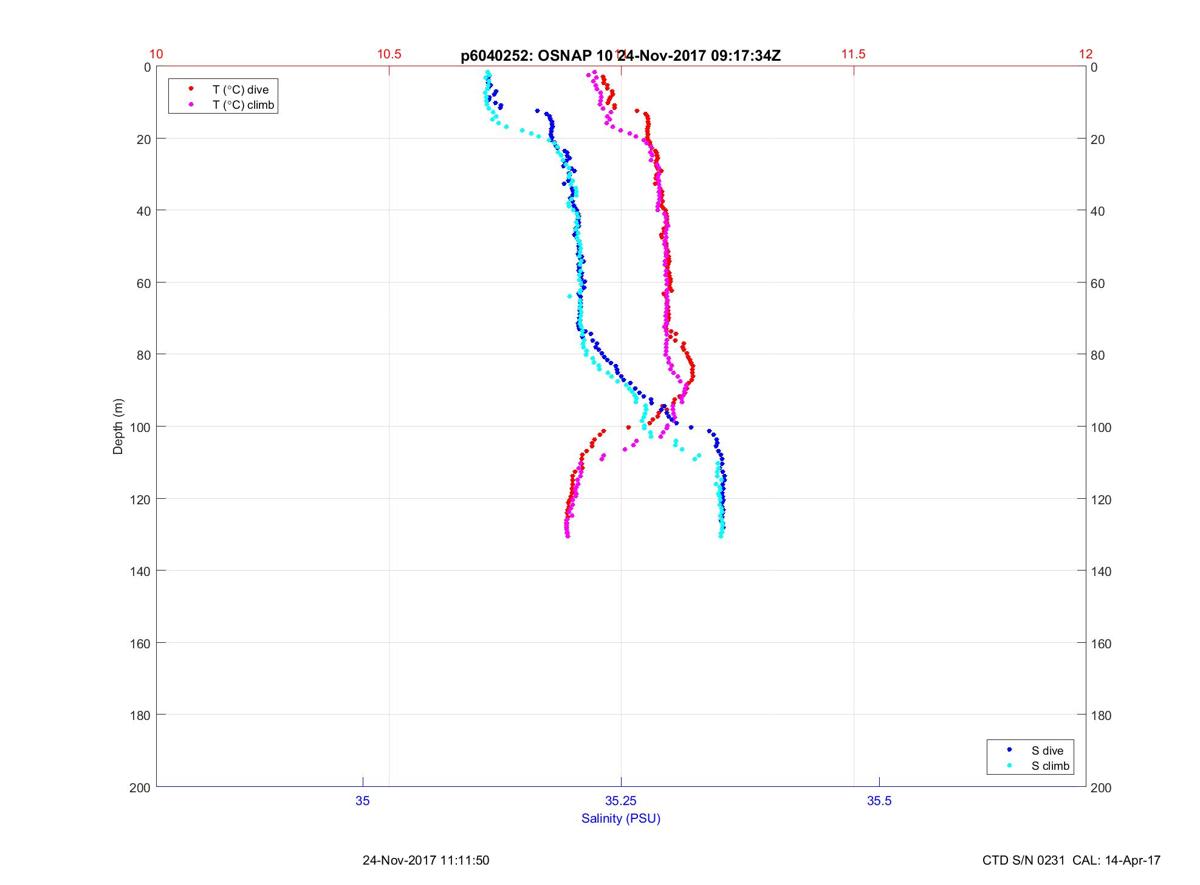Viewport: 1200px width, 885px height.
Task: Click right-axis depth tick label 200
Action: click(1102, 788)
